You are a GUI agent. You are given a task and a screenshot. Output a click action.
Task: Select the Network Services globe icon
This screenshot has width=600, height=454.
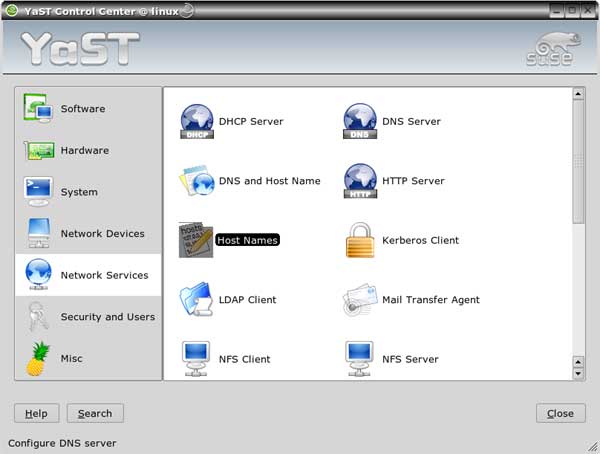click(38, 274)
